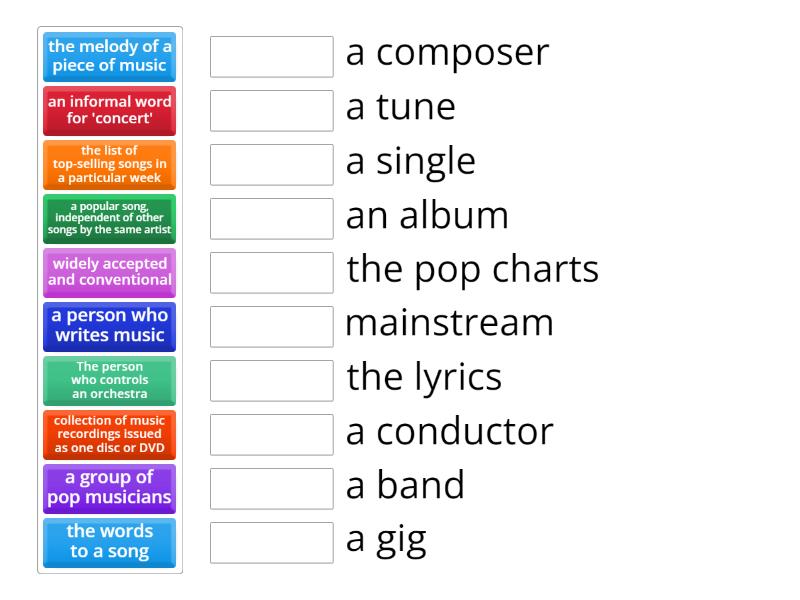The height and width of the screenshot is (600, 800).
Task: Select the 'a person who writes music' tile
Action: 109,326
